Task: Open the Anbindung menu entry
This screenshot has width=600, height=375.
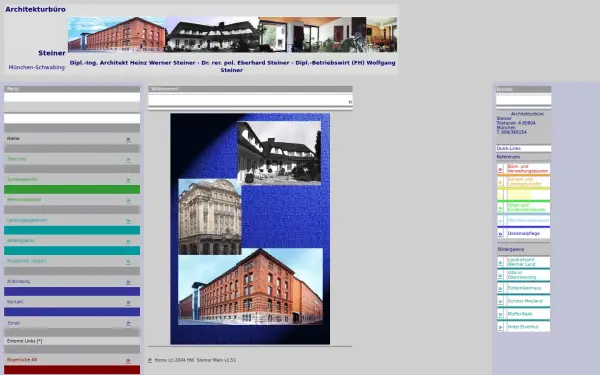Action: pyautogui.click(x=18, y=281)
